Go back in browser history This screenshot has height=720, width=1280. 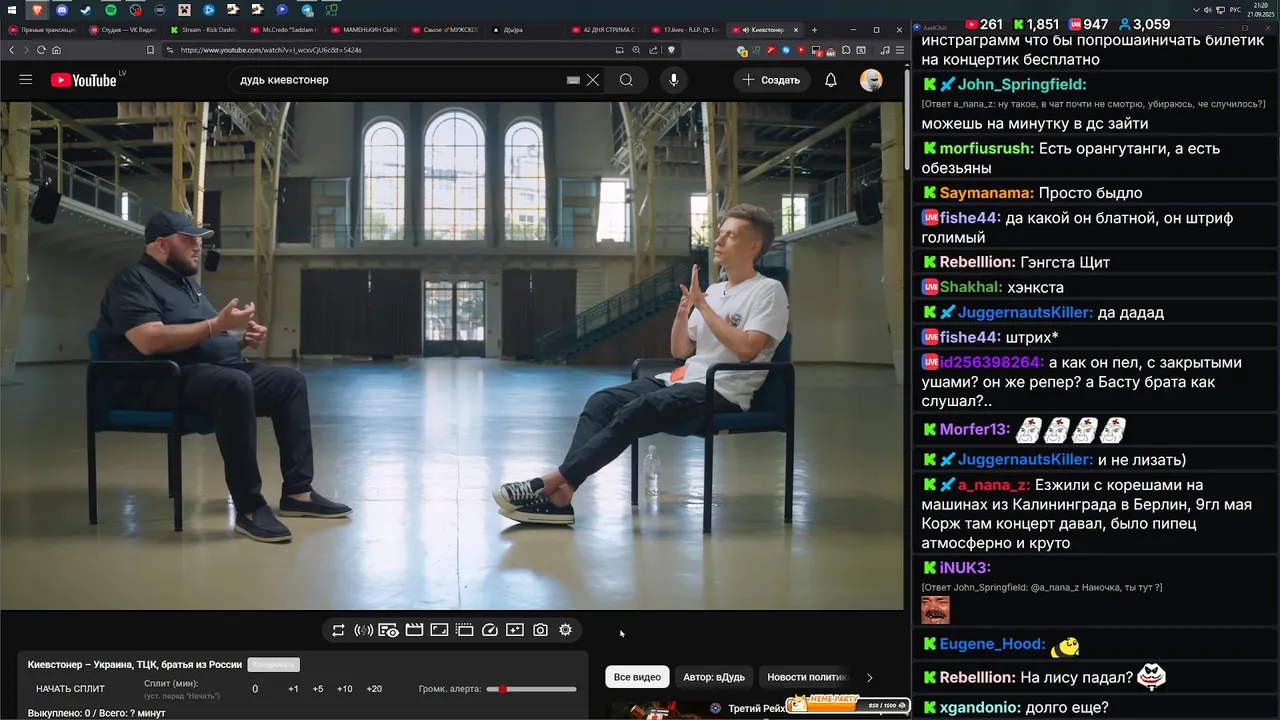pyautogui.click(x=11, y=50)
